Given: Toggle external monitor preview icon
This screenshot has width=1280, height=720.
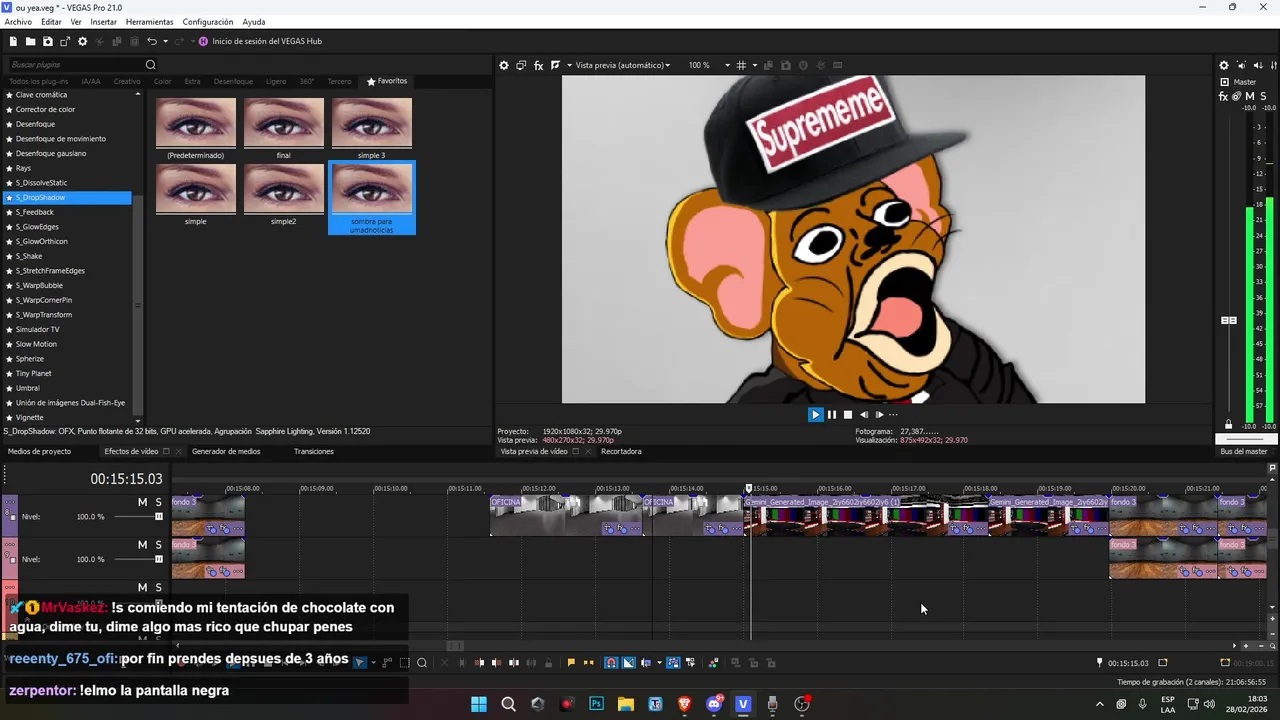Looking at the screenshot, I should (x=521, y=65).
